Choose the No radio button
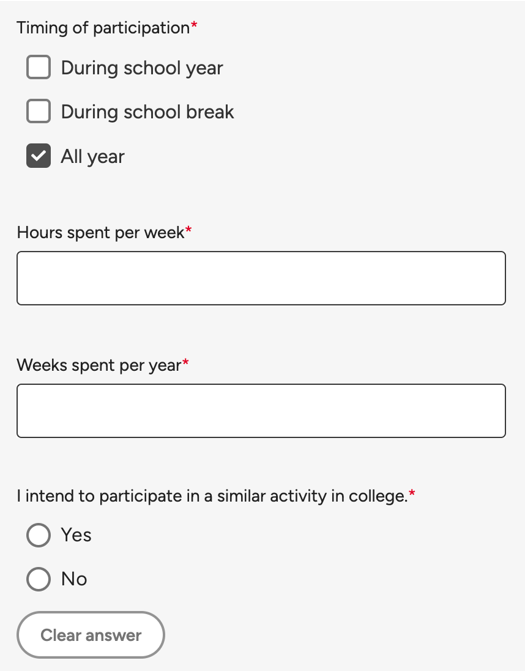This screenshot has width=525, height=671. click(39, 579)
